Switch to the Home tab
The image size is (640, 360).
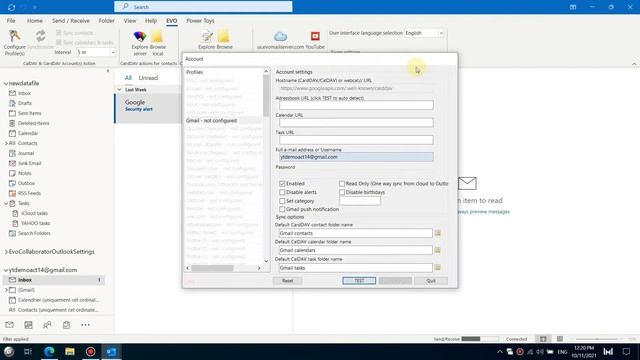tap(35, 20)
